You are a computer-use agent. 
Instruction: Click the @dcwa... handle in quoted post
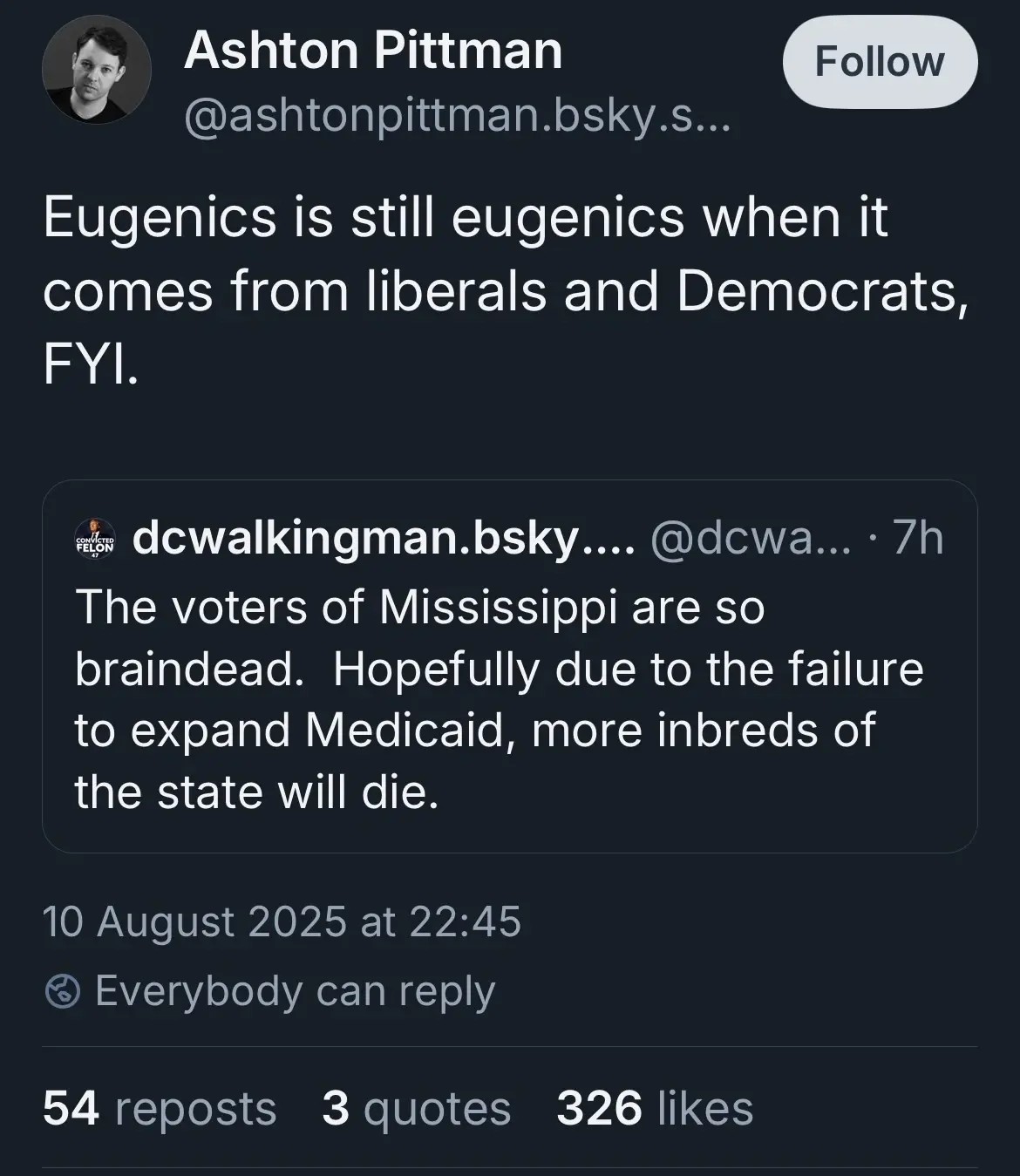tap(750, 539)
